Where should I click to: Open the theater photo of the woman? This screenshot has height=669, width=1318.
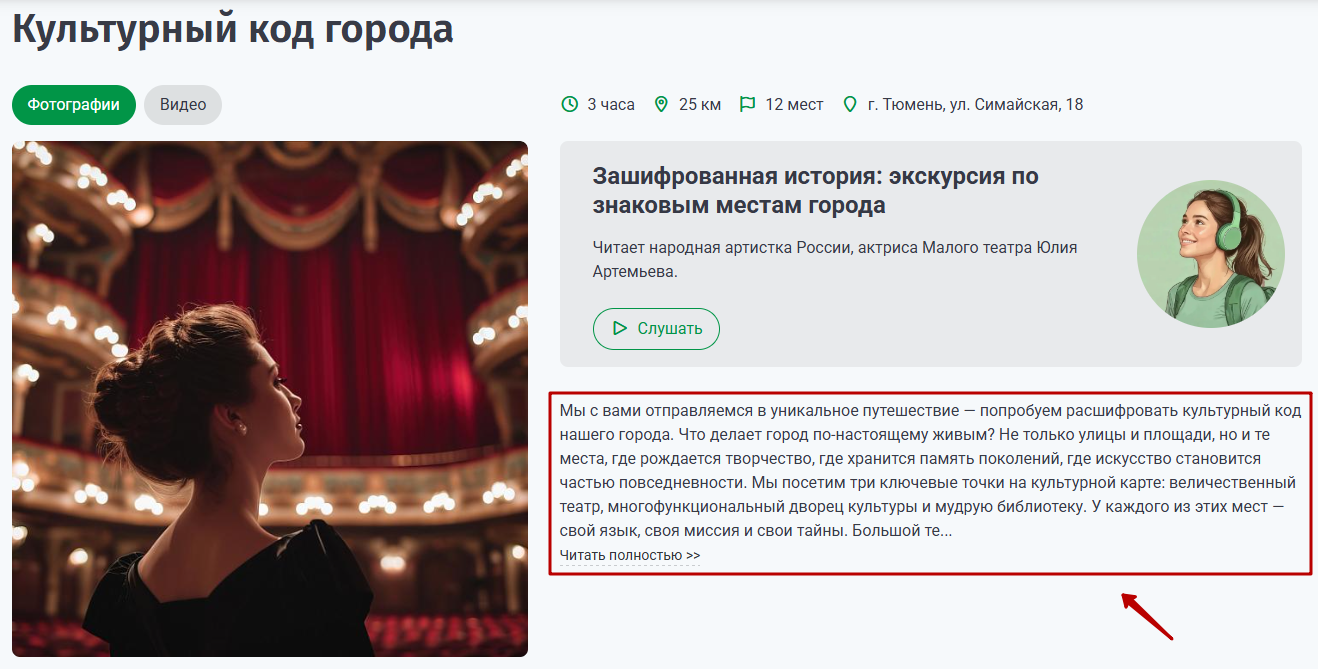pos(270,399)
